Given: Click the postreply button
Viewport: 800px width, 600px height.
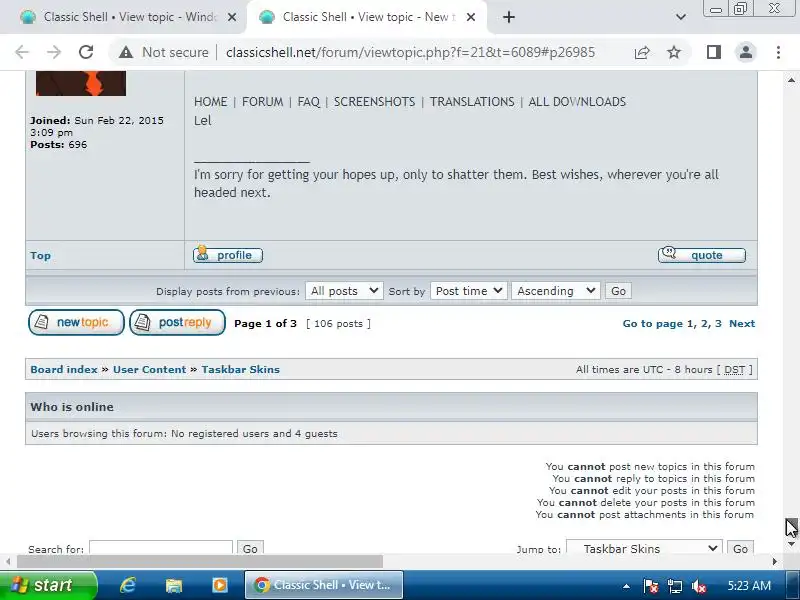Looking at the screenshot, I should pyautogui.click(x=178, y=322).
